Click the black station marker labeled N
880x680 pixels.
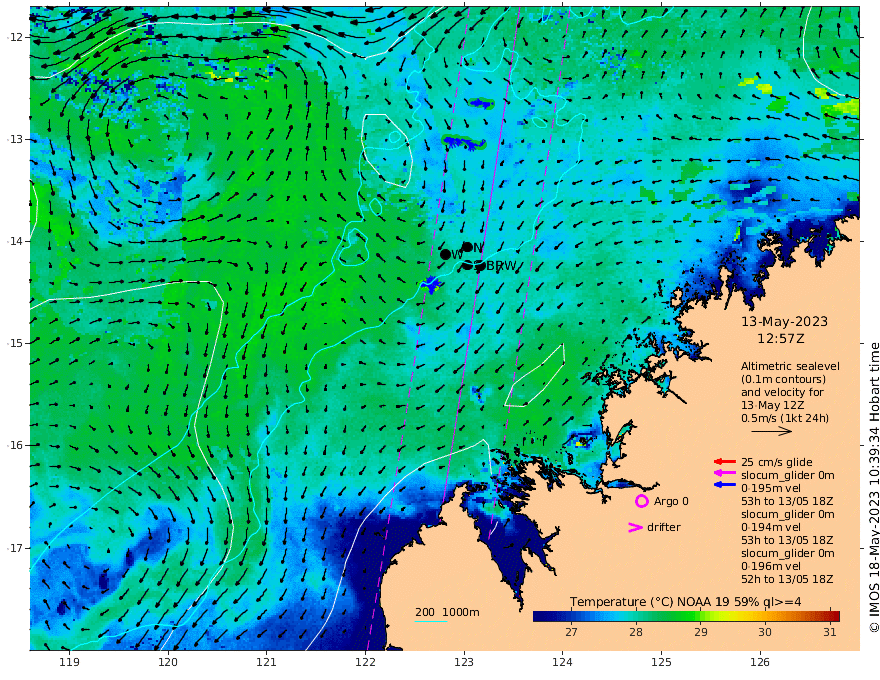[x=468, y=247]
